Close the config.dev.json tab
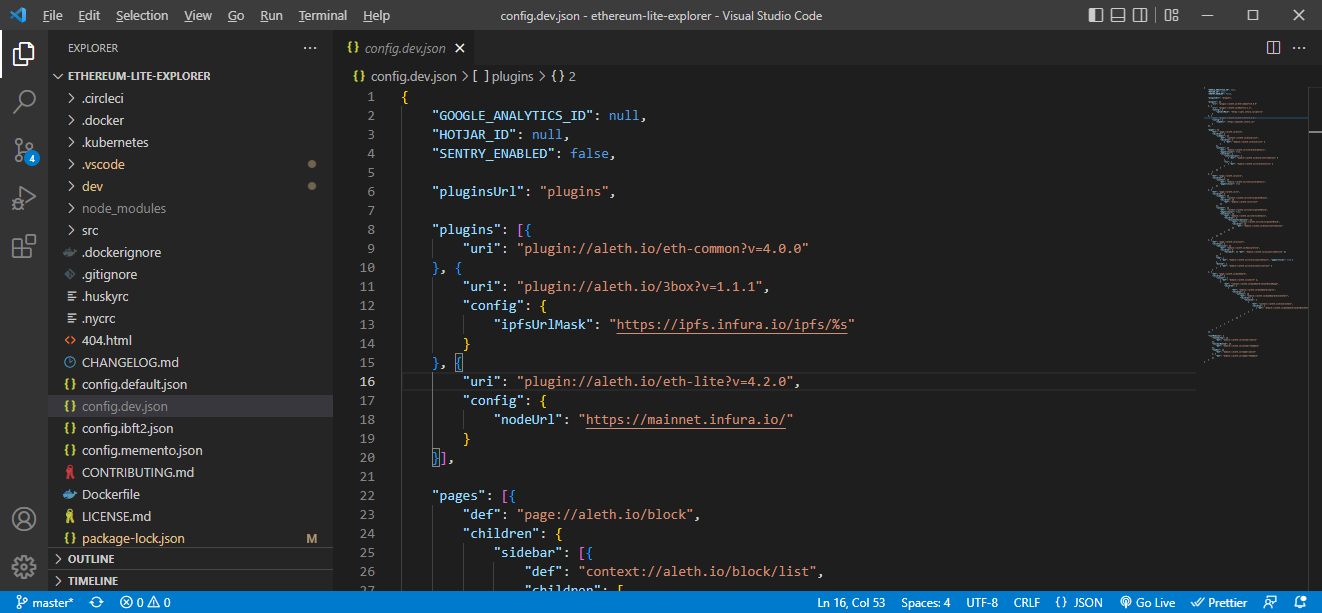The image size is (1322, 613). [458, 48]
